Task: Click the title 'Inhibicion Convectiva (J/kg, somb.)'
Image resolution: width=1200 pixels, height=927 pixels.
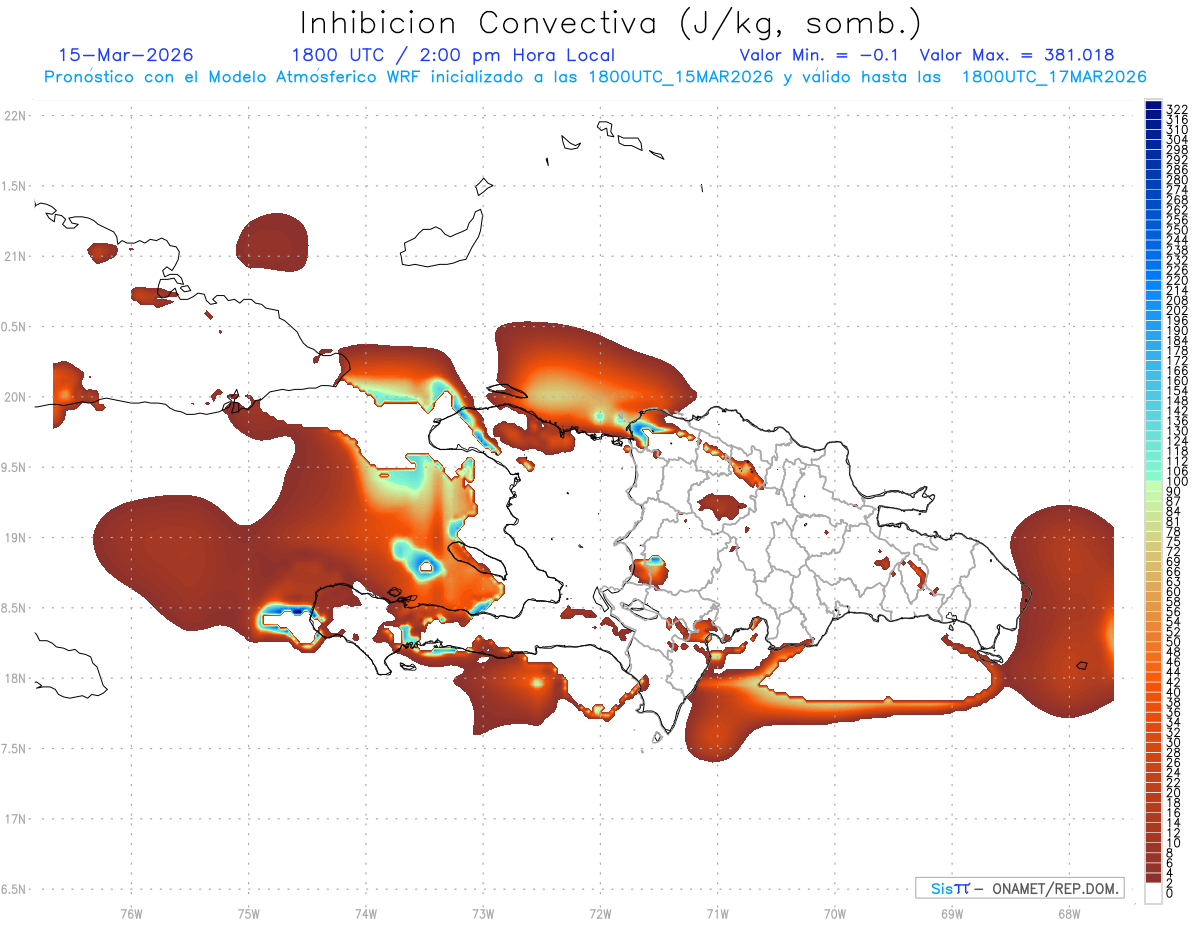Action: (x=611, y=24)
